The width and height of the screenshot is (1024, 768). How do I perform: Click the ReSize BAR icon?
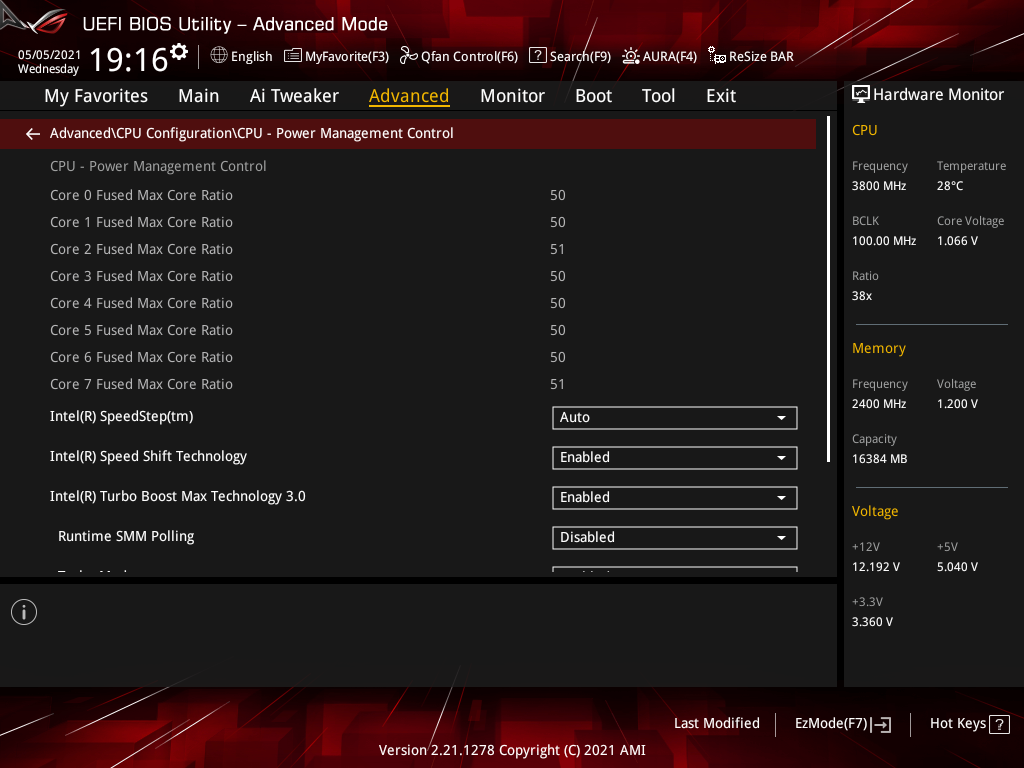[x=717, y=56]
